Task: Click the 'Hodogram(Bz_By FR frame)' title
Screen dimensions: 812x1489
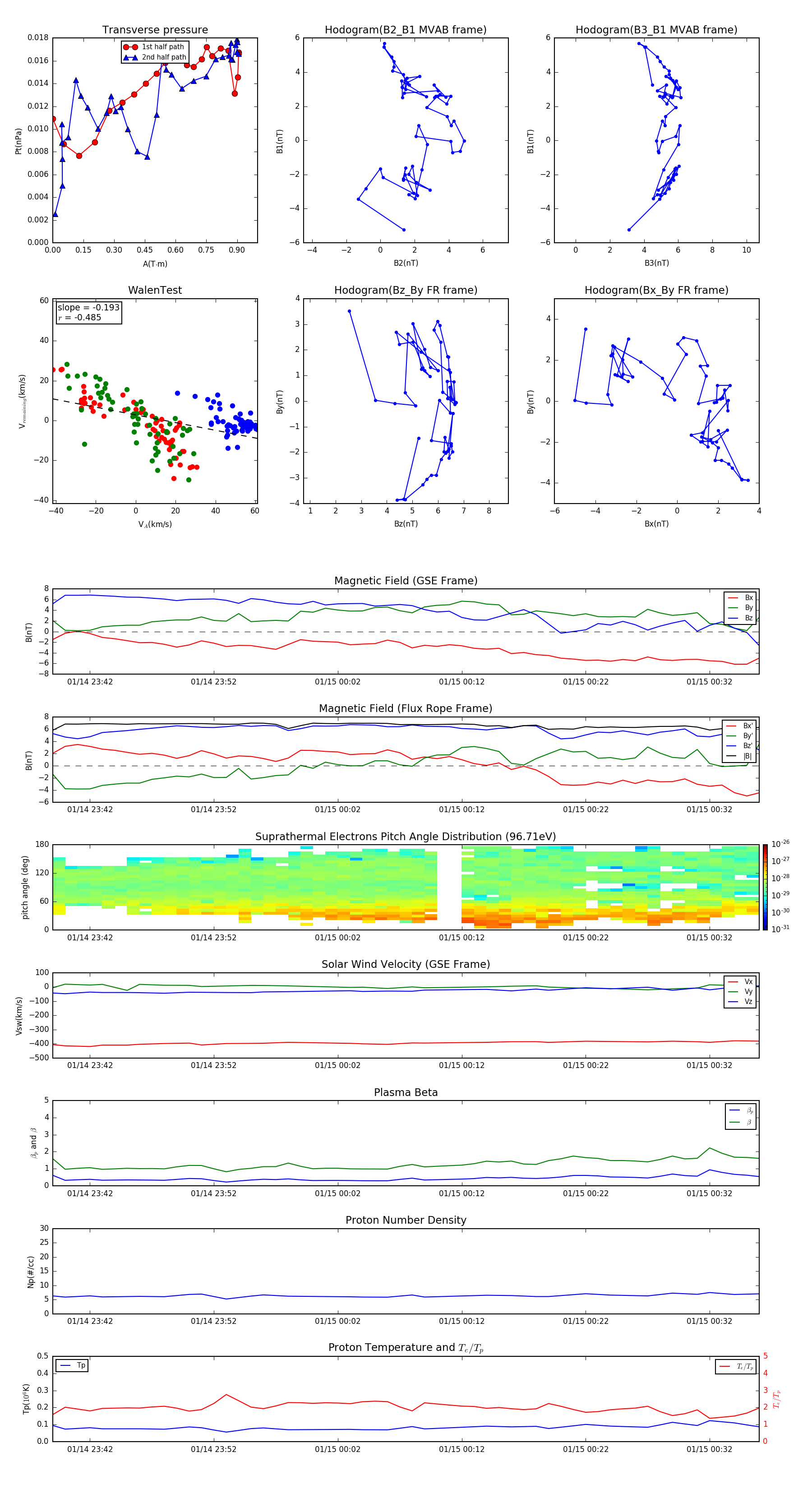Action: [406, 290]
